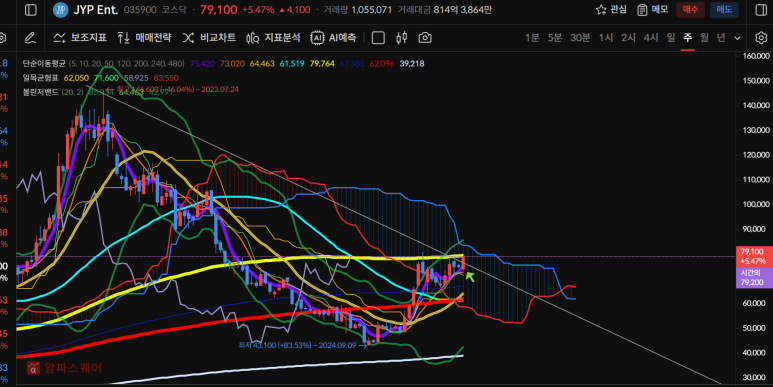Image resolution: width=773 pixels, height=387 pixels.
Task: Switch to the 월 monthly timeframe
Action: pyautogui.click(x=704, y=38)
